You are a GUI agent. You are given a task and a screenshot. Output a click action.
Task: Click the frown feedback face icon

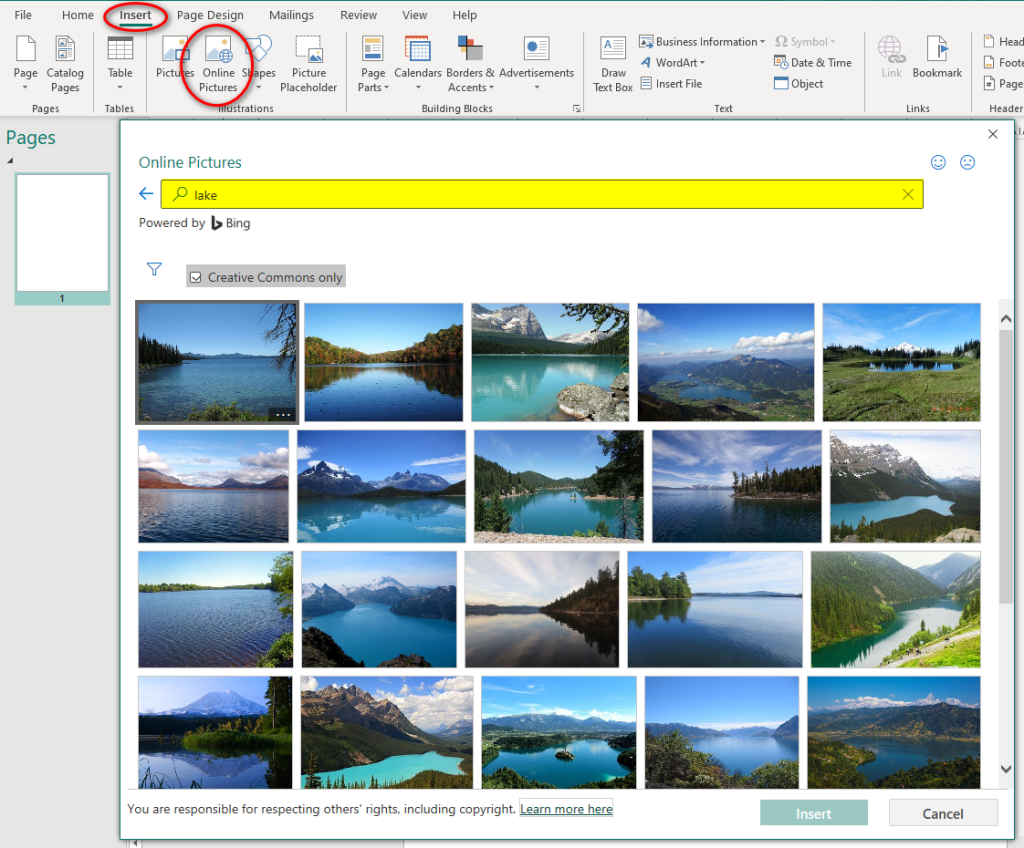click(x=967, y=162)
